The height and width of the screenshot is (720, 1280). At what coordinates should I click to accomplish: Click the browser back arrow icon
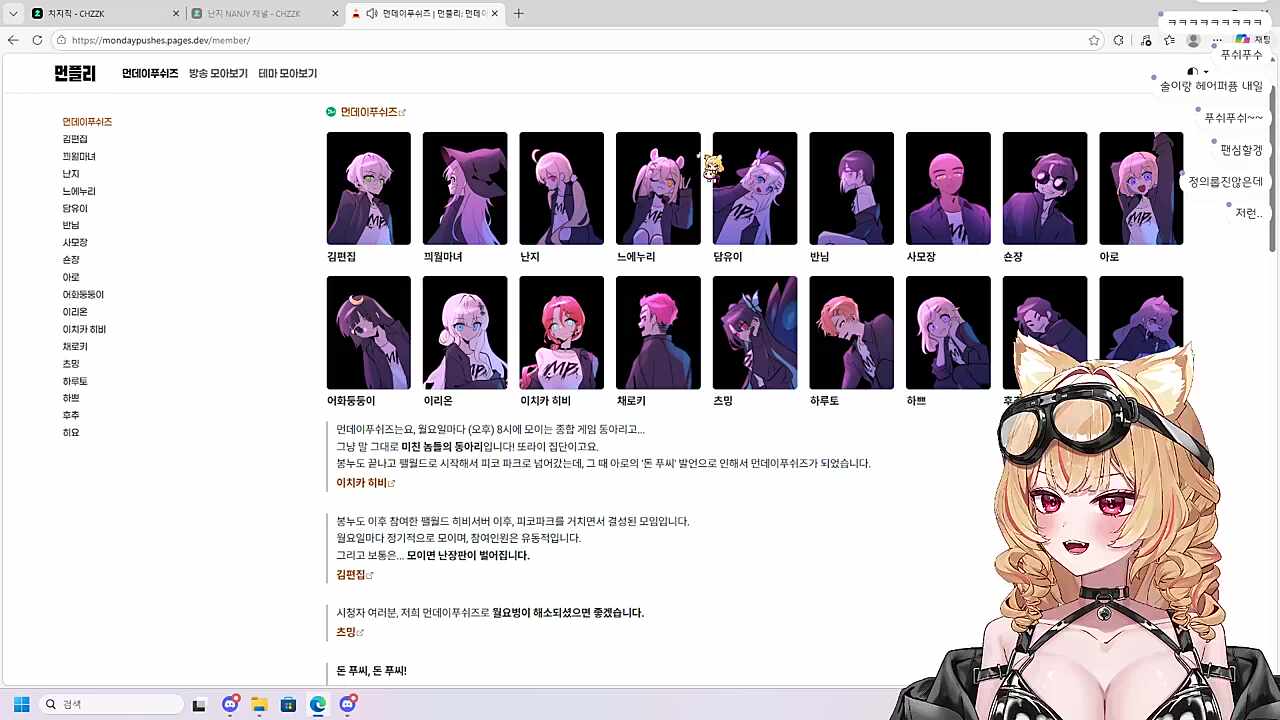[11, 40]
